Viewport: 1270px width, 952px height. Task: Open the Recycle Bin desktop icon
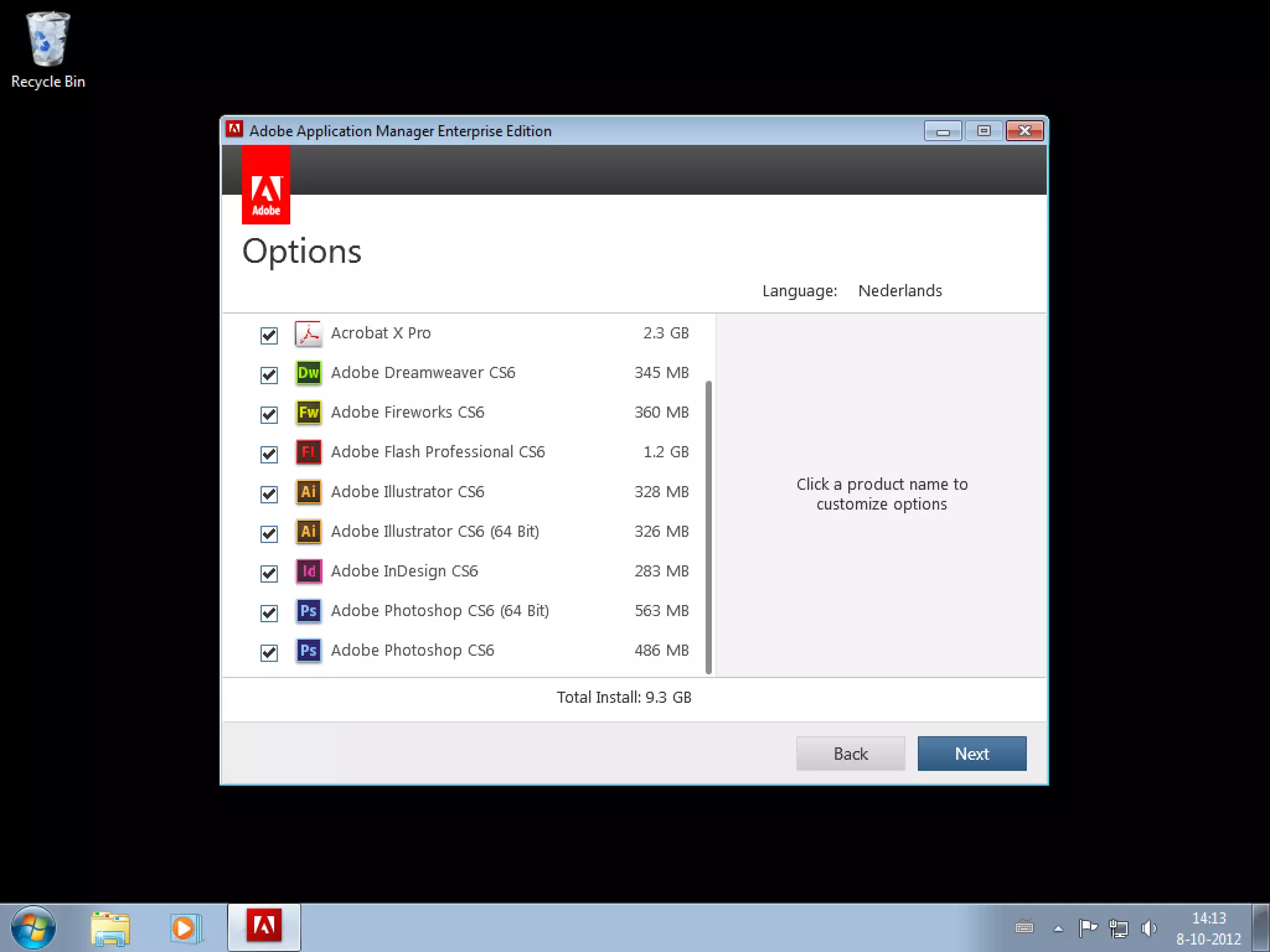point(48,51)
